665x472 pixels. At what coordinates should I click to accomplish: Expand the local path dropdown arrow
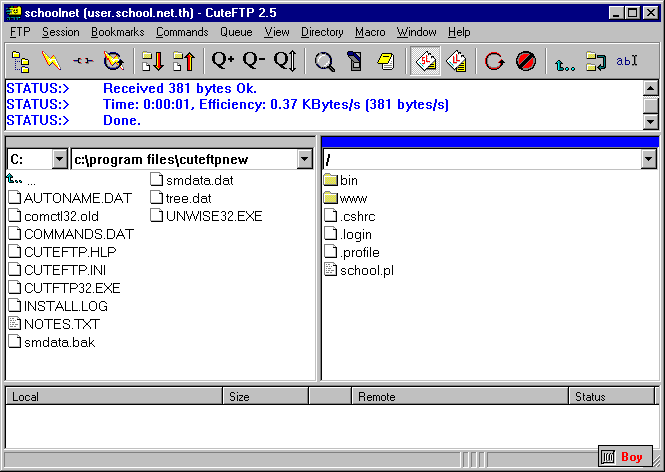[305, 159]
